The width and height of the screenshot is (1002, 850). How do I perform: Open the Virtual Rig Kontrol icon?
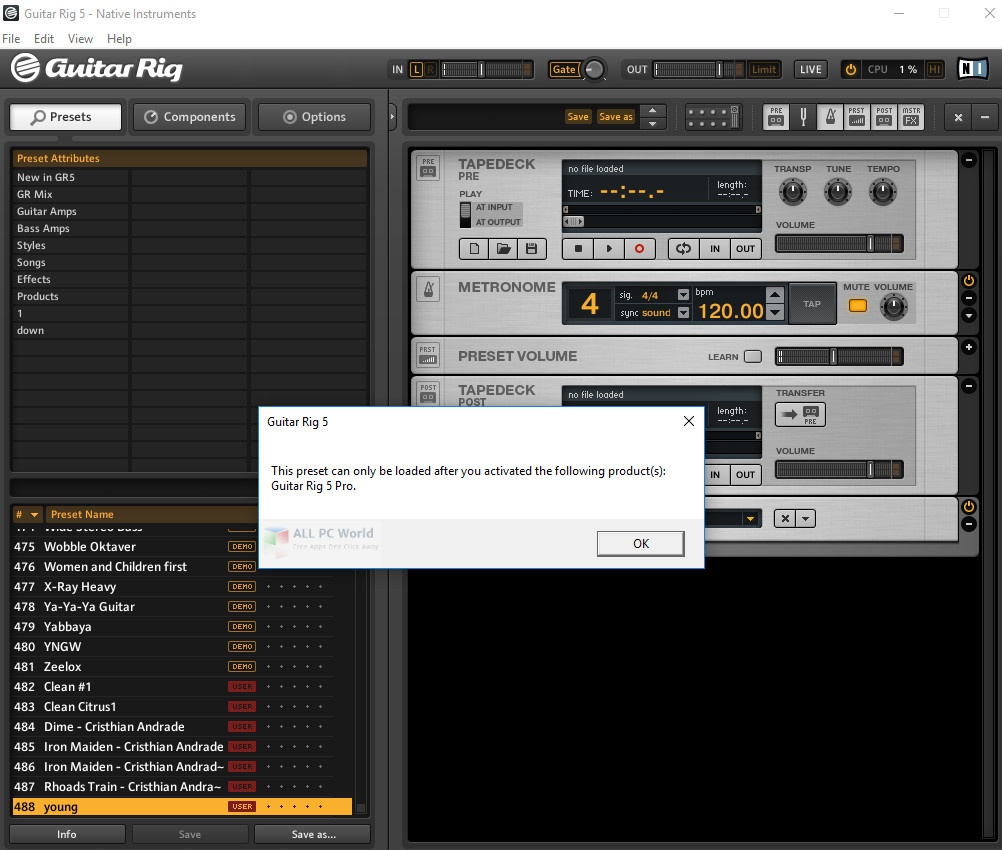(713, 117)
